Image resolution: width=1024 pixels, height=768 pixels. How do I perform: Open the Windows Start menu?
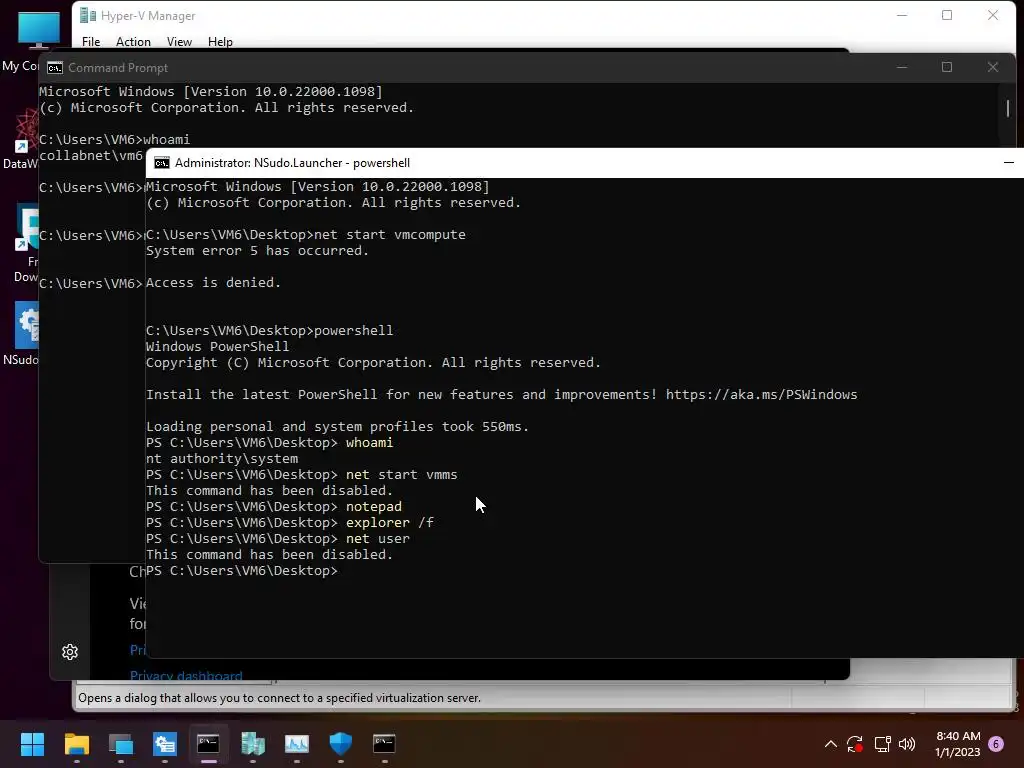(x=32, y=744)
